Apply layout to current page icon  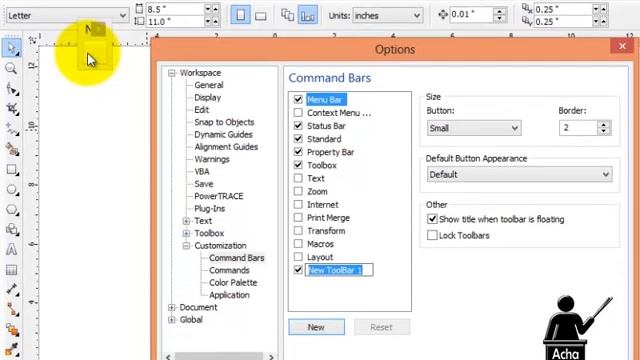click(307, 16)
